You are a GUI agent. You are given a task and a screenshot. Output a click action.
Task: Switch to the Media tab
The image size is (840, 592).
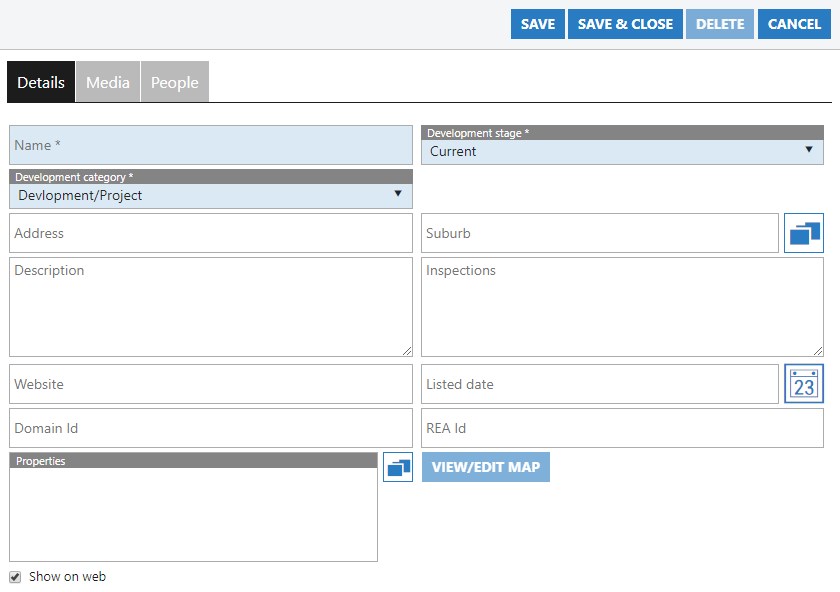[108, 82]
